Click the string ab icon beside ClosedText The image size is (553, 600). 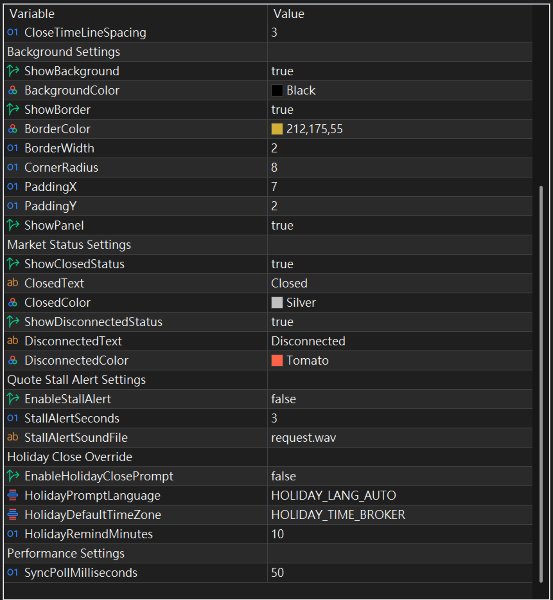(x=13, y=283)
